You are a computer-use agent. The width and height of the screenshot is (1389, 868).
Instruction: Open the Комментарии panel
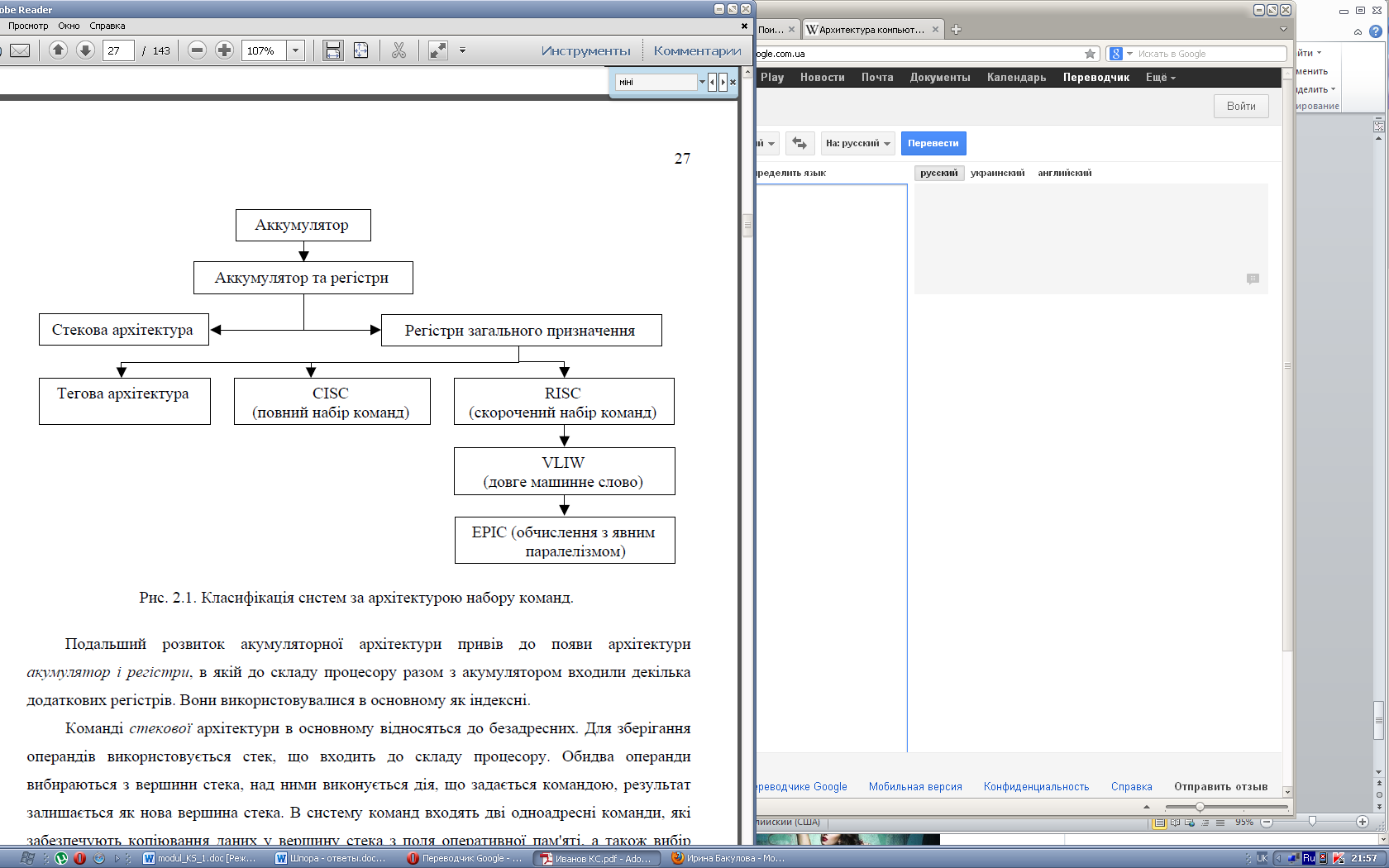click(x=697, y=50)
